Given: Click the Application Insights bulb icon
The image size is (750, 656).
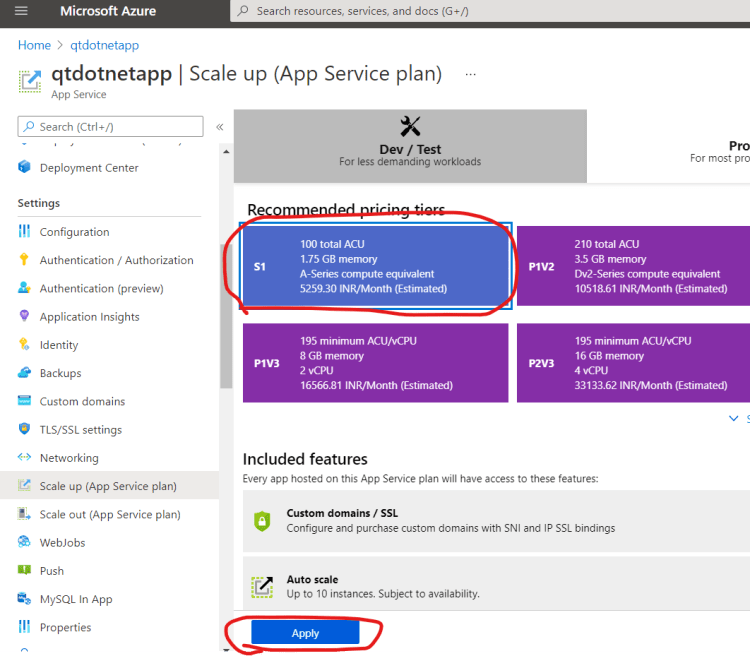Looking at the screenshot, I should coord(24,316).
